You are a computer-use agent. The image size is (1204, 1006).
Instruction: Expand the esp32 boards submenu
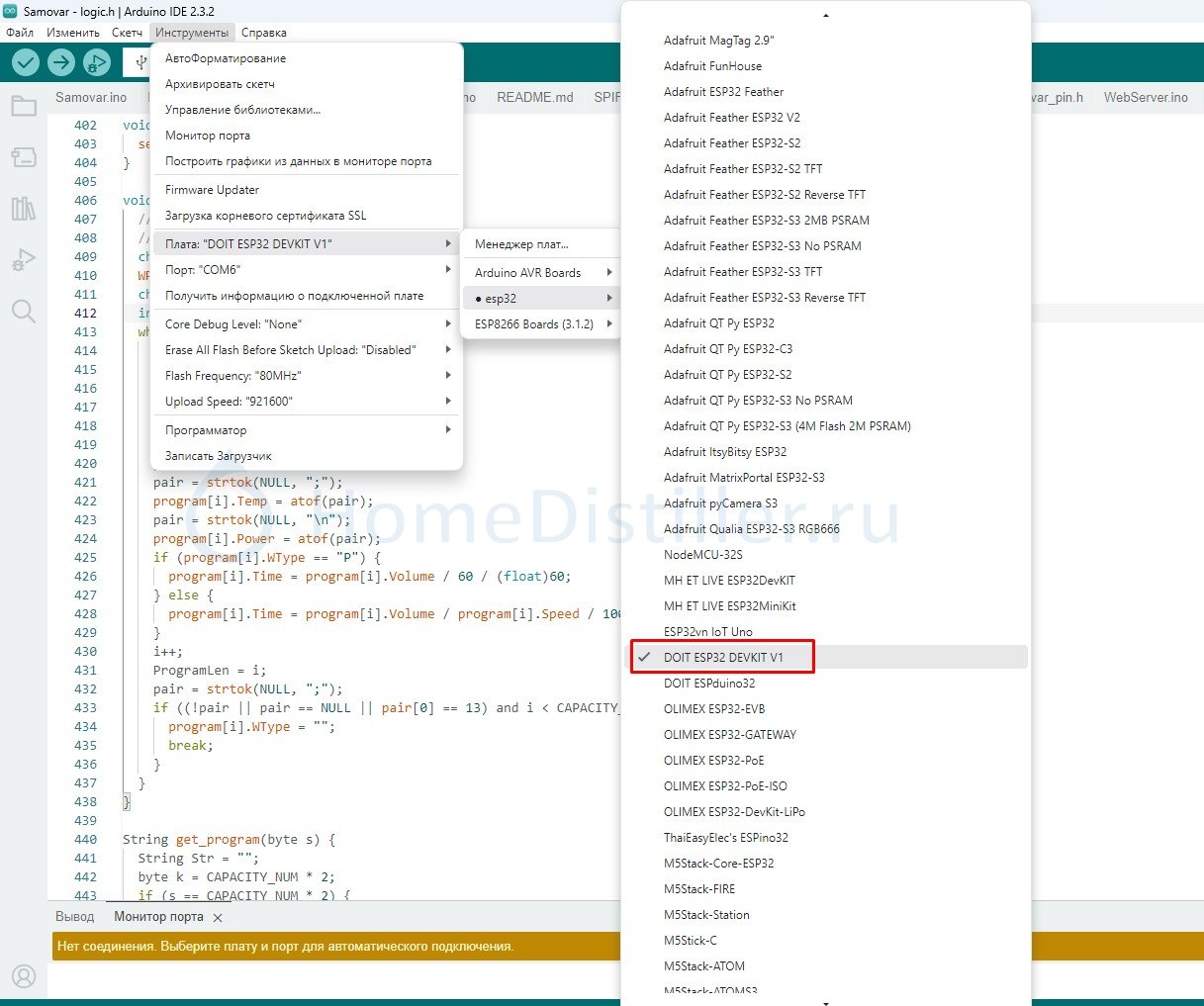pyautogui.click(x=541, y=299)
